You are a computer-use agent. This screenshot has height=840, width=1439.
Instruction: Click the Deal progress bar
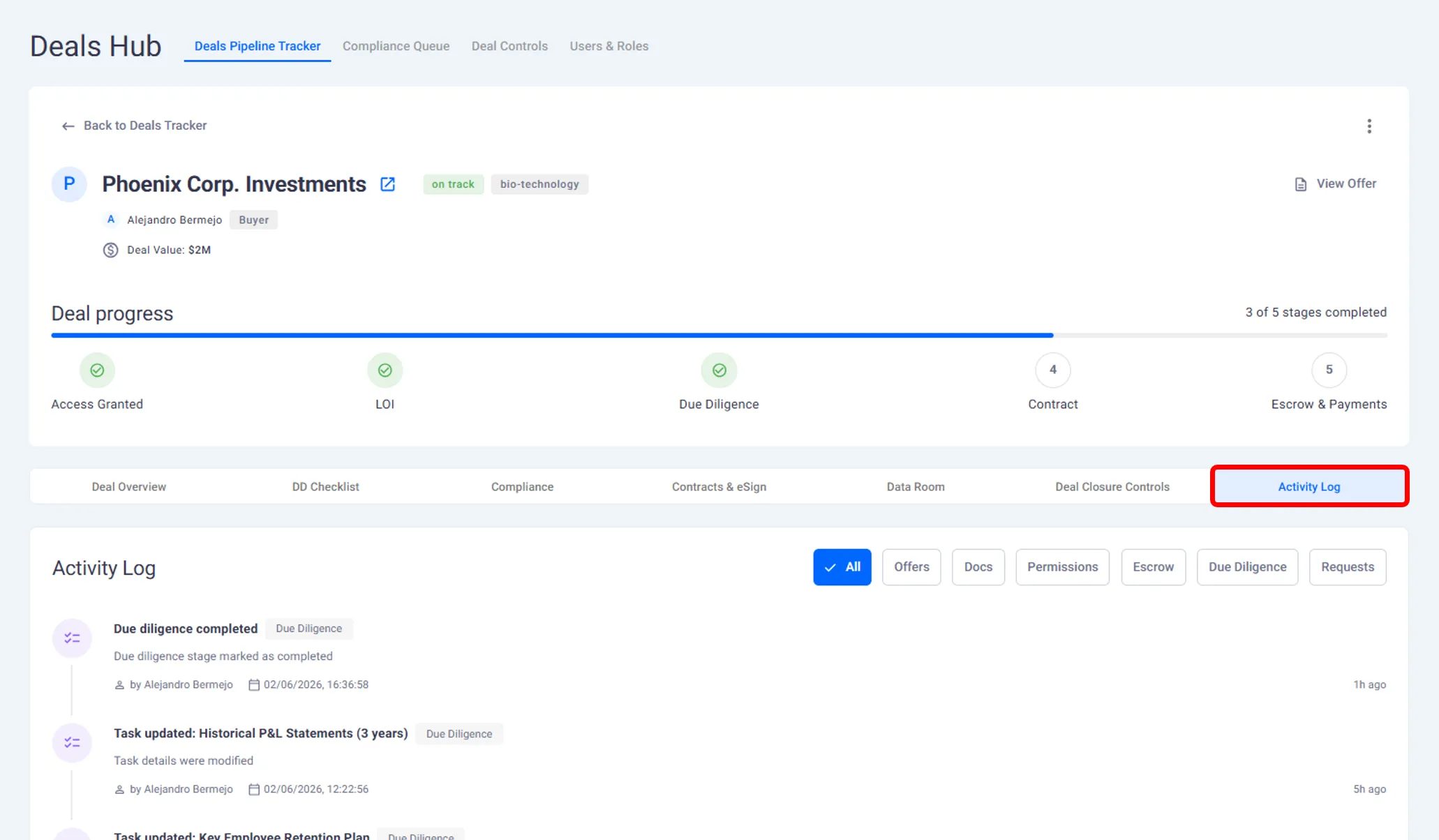719,336
